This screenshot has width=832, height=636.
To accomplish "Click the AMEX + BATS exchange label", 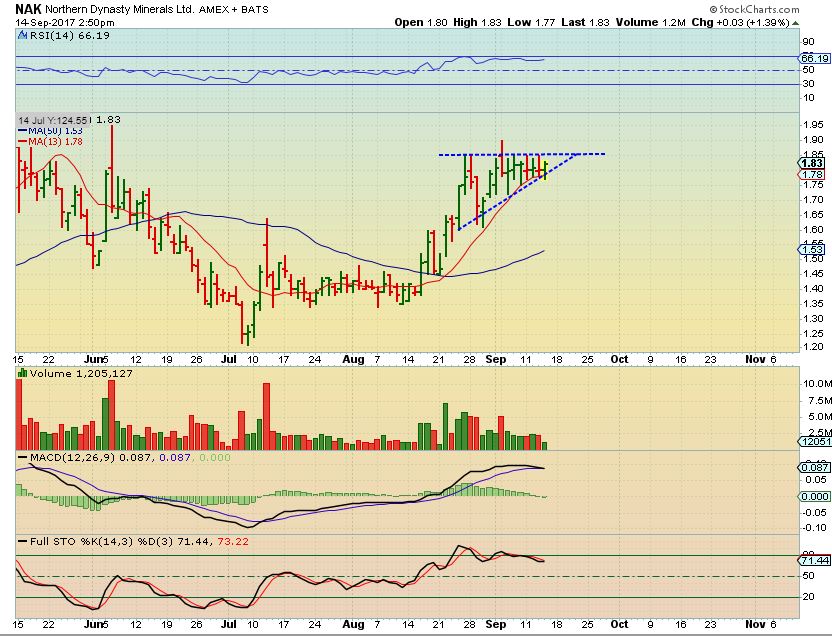I will (x=233, y=10).
